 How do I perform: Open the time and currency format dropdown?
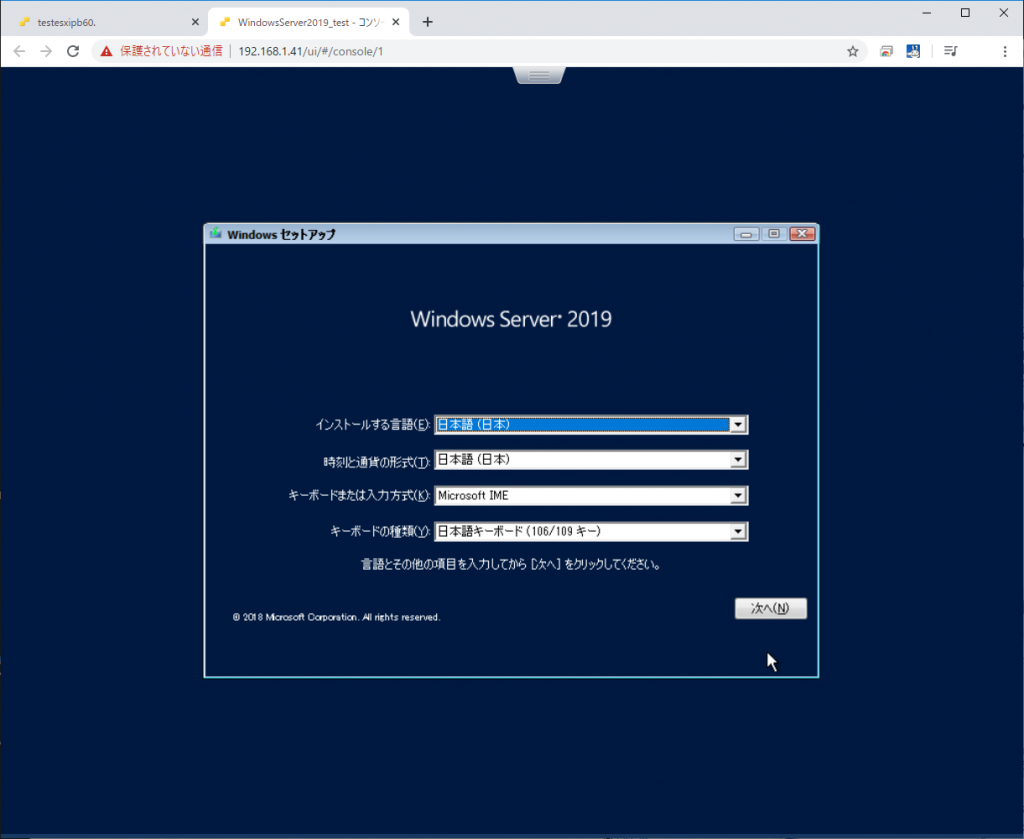[591, 460]
